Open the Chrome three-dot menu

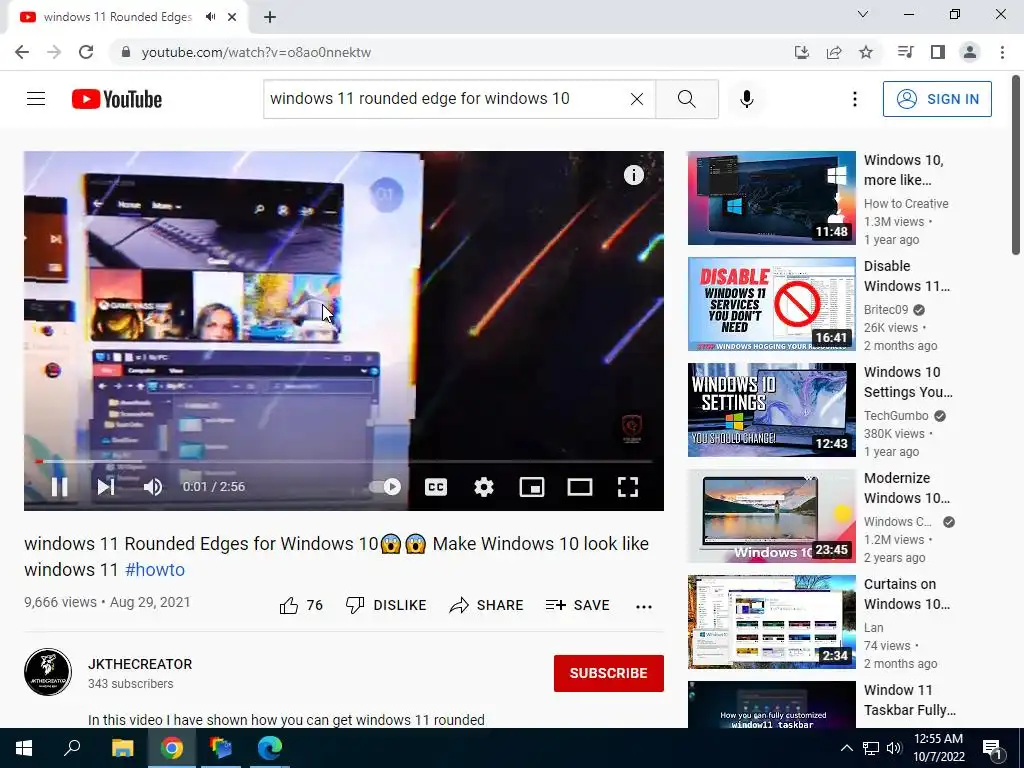[x=1002, y=52]
